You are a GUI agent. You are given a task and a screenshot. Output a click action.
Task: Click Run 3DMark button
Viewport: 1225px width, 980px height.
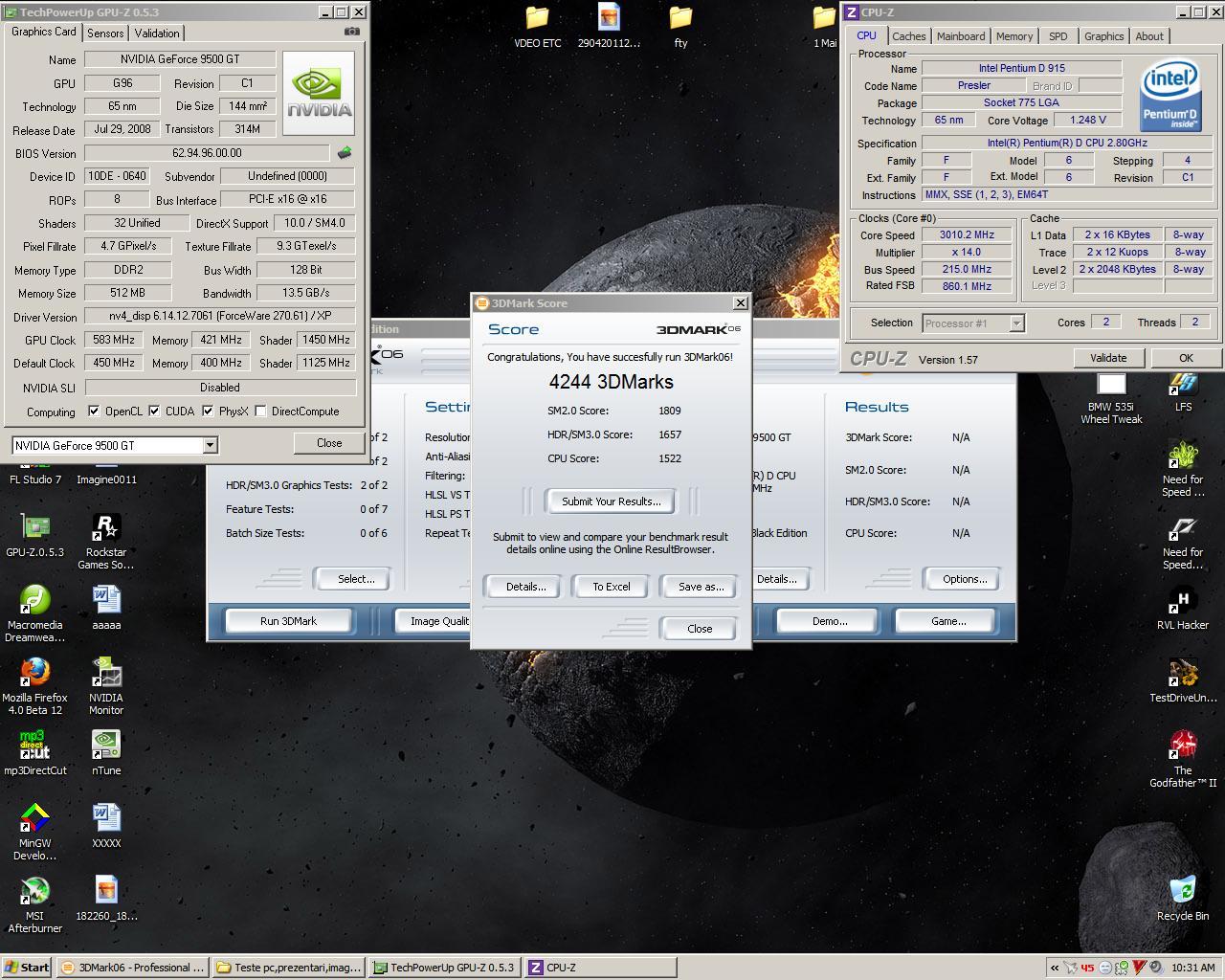(288, 621)
